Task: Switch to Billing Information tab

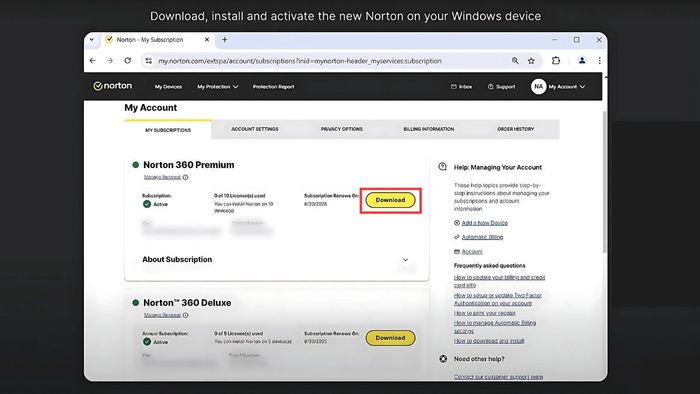Action: (429, 129)
